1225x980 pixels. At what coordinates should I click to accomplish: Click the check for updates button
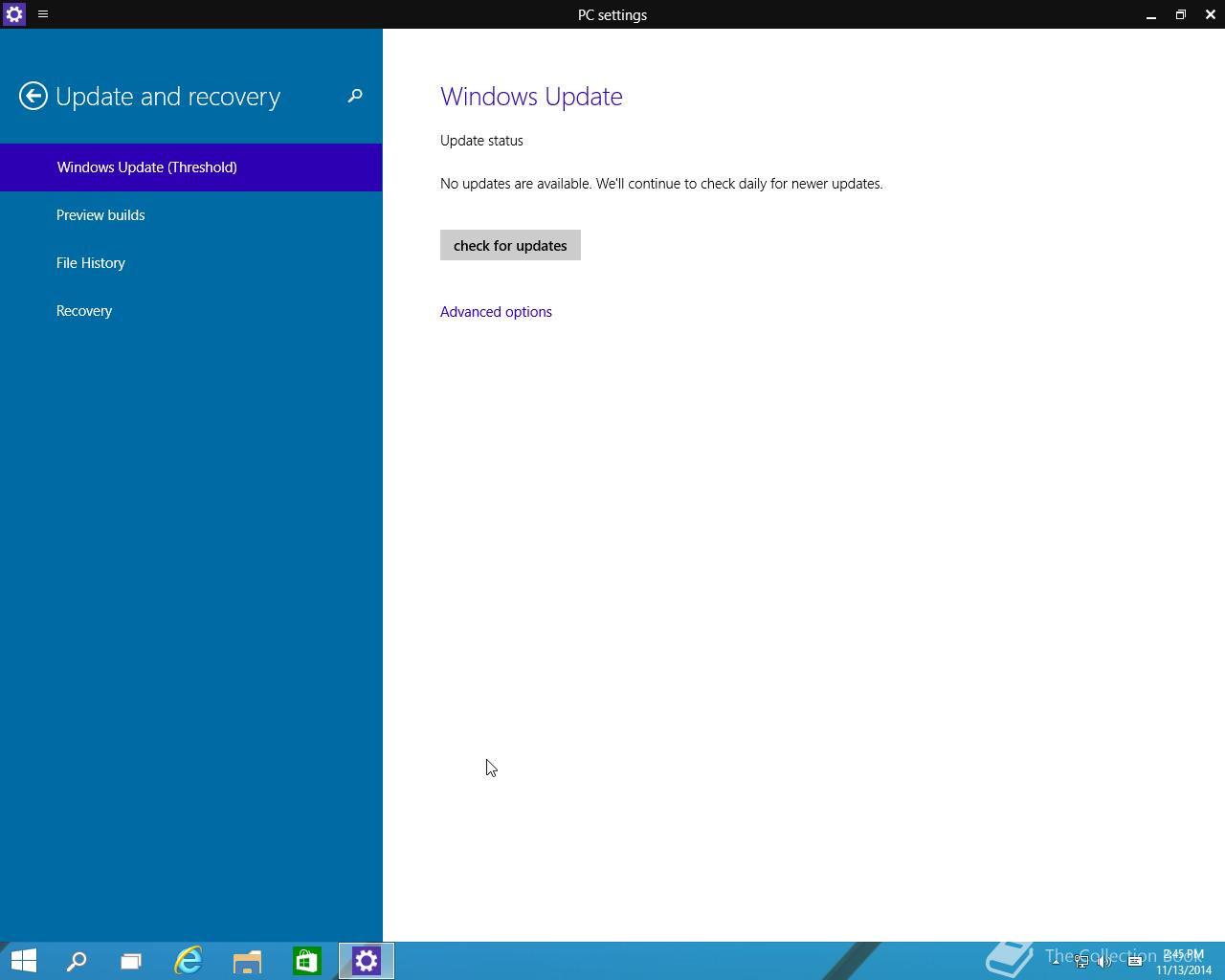click(x=510, y=245)
